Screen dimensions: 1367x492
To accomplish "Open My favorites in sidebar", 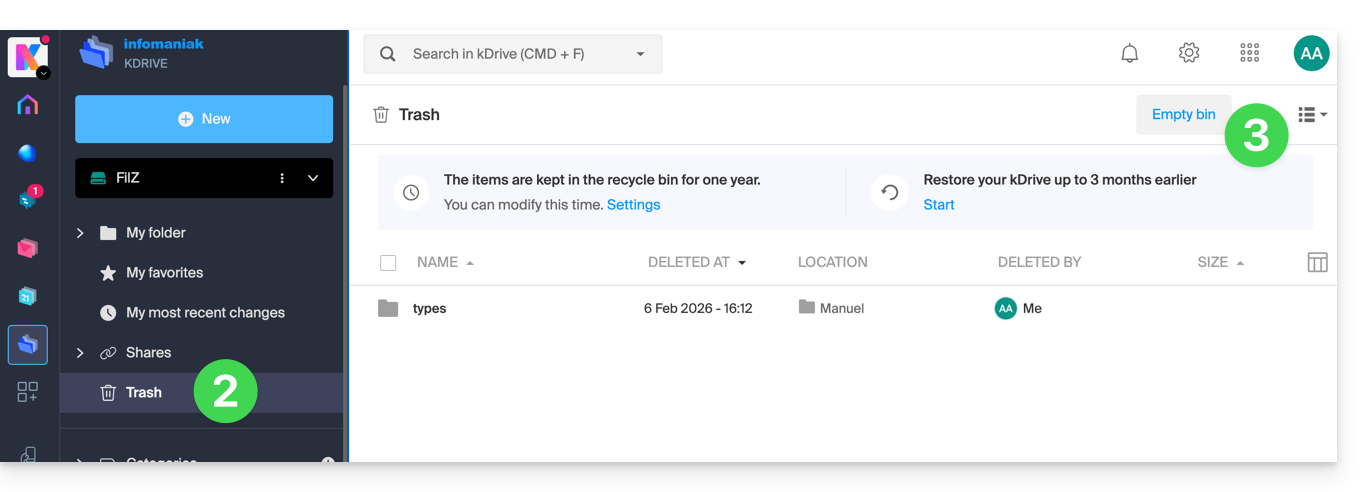I will (164, 273).
